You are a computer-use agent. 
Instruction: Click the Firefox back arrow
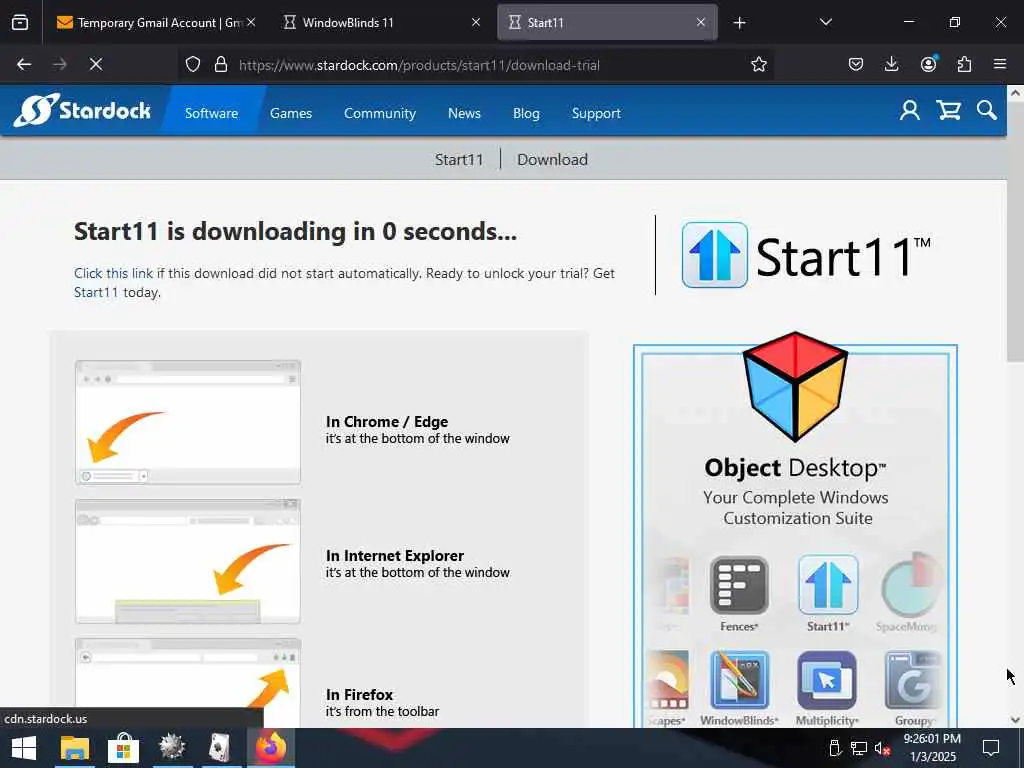tap(24, 64)
